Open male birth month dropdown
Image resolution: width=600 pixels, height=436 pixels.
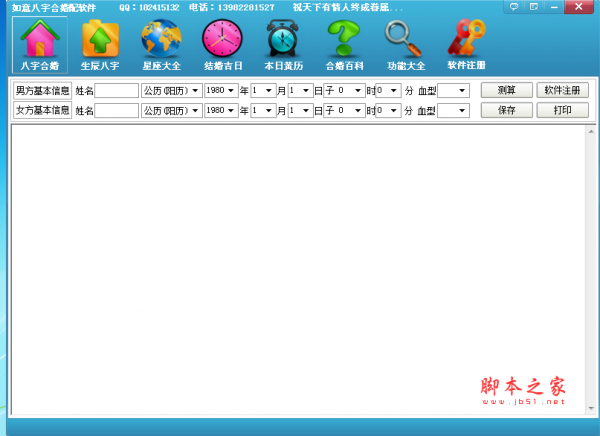pyautogui.click(x=263, y=91)
